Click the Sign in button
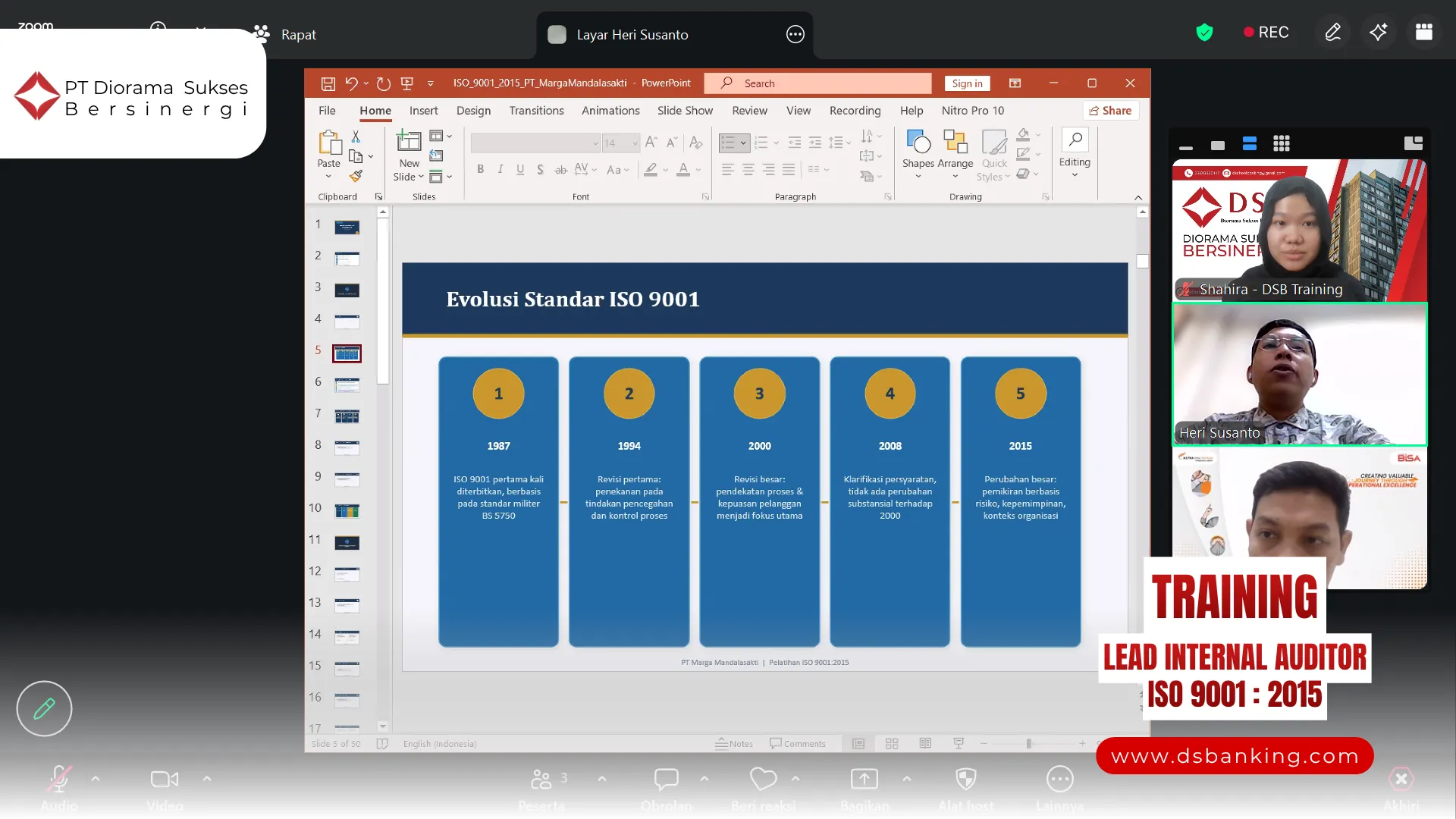Viewport: 1456px width, 819px height. [x=967, y=83]
